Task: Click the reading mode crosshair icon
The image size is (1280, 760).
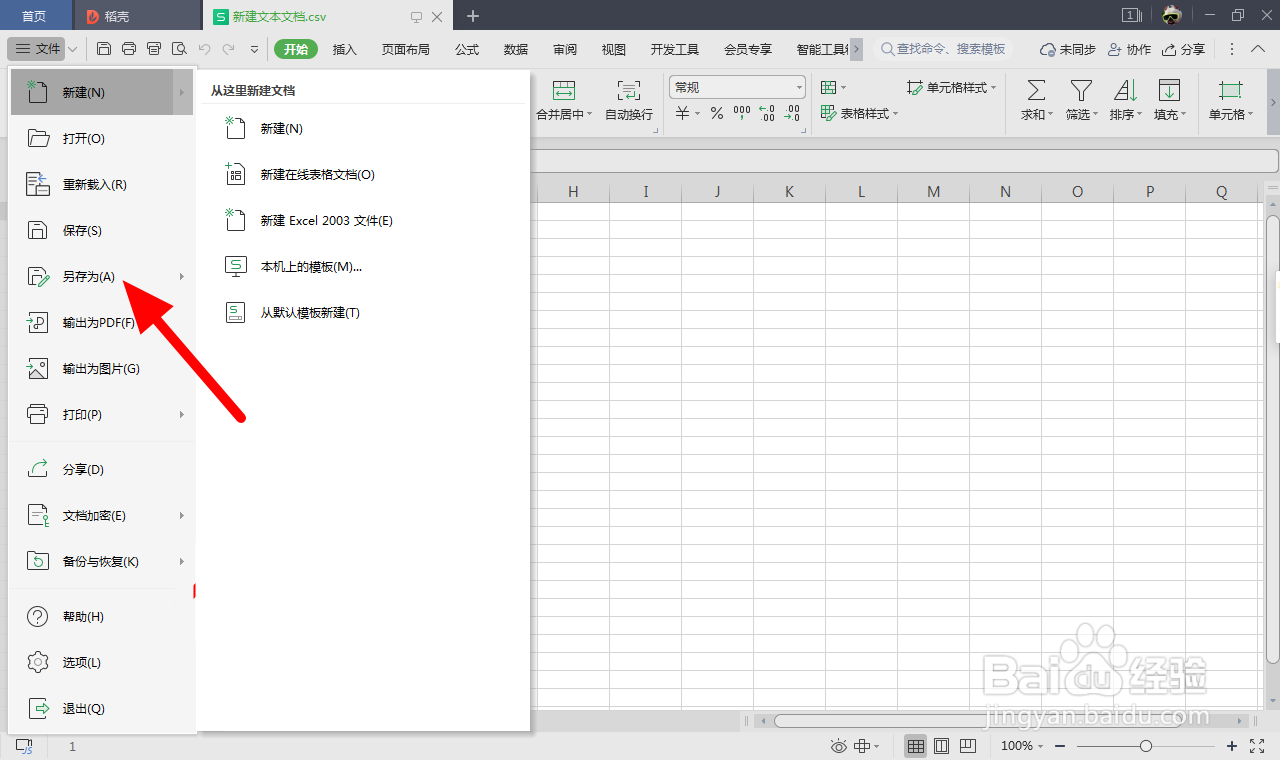Action: click(864, 746)
